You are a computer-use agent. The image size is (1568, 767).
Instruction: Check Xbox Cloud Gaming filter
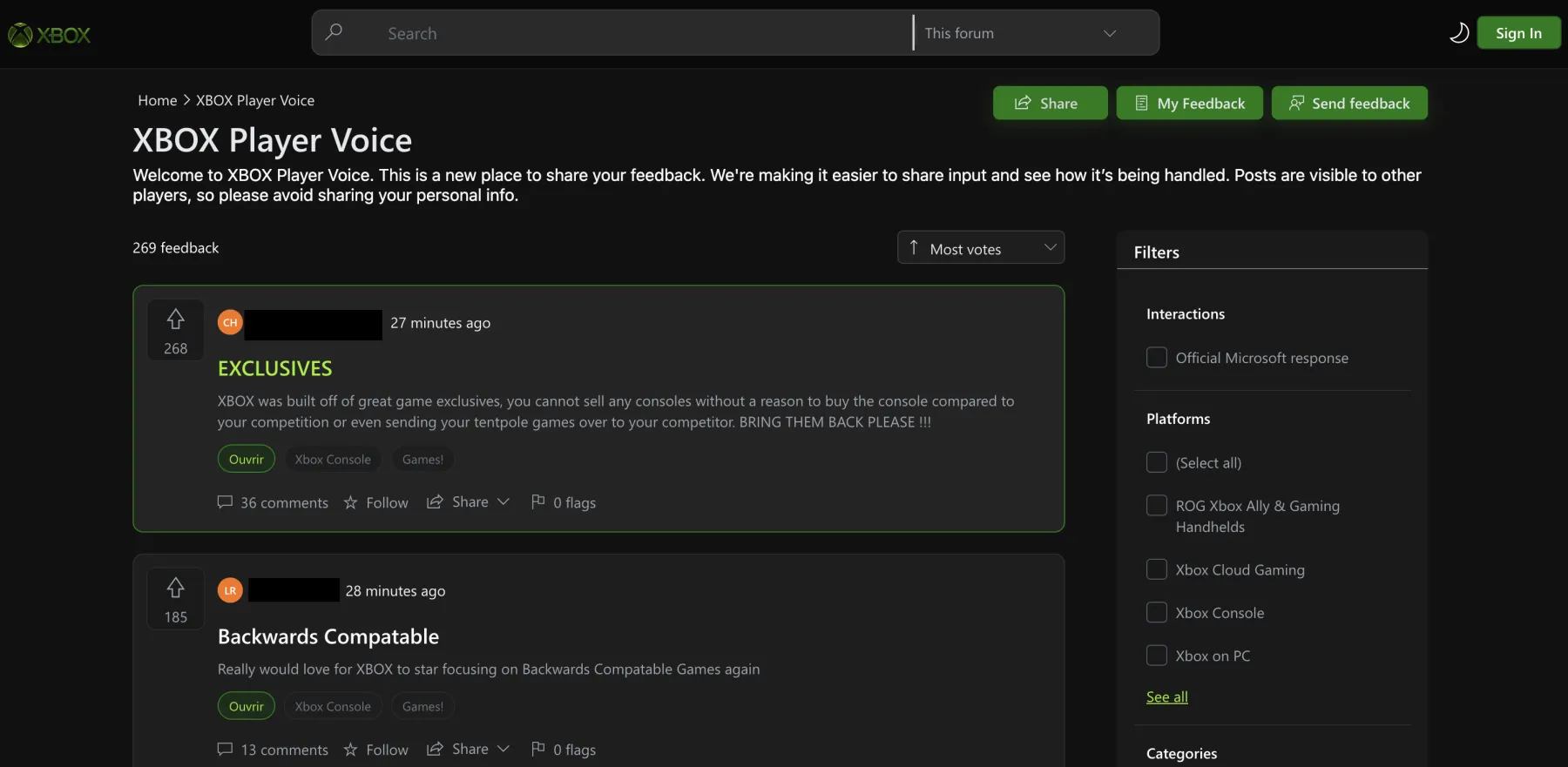click(x=1157, y=569)
